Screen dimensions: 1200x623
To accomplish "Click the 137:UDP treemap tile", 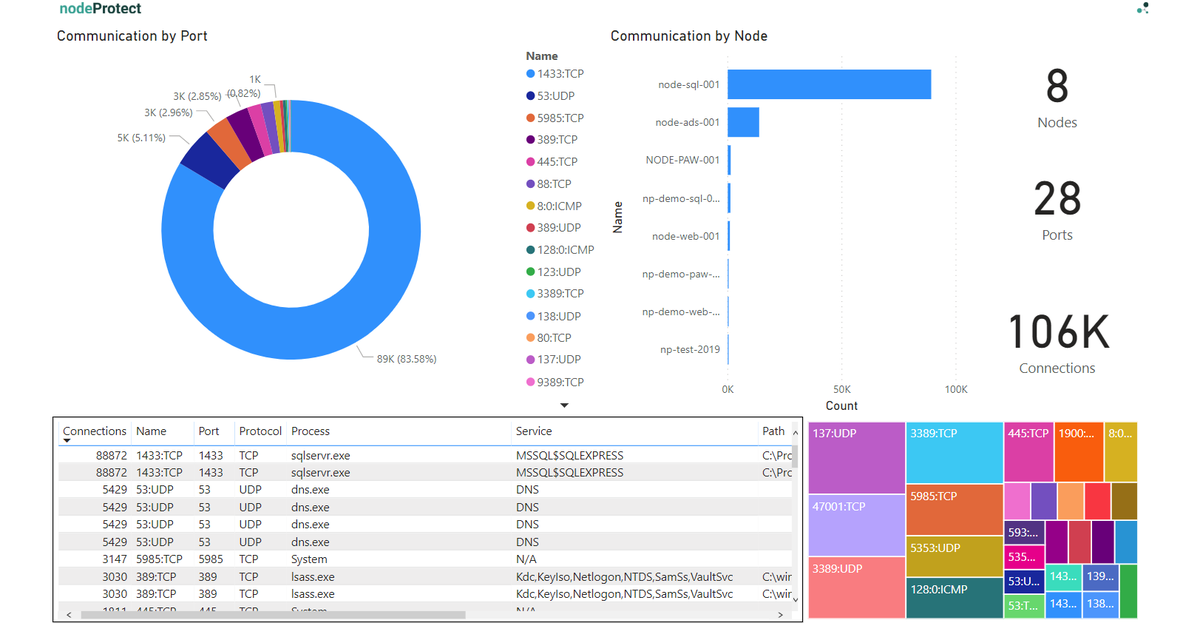I will [856, 457].
